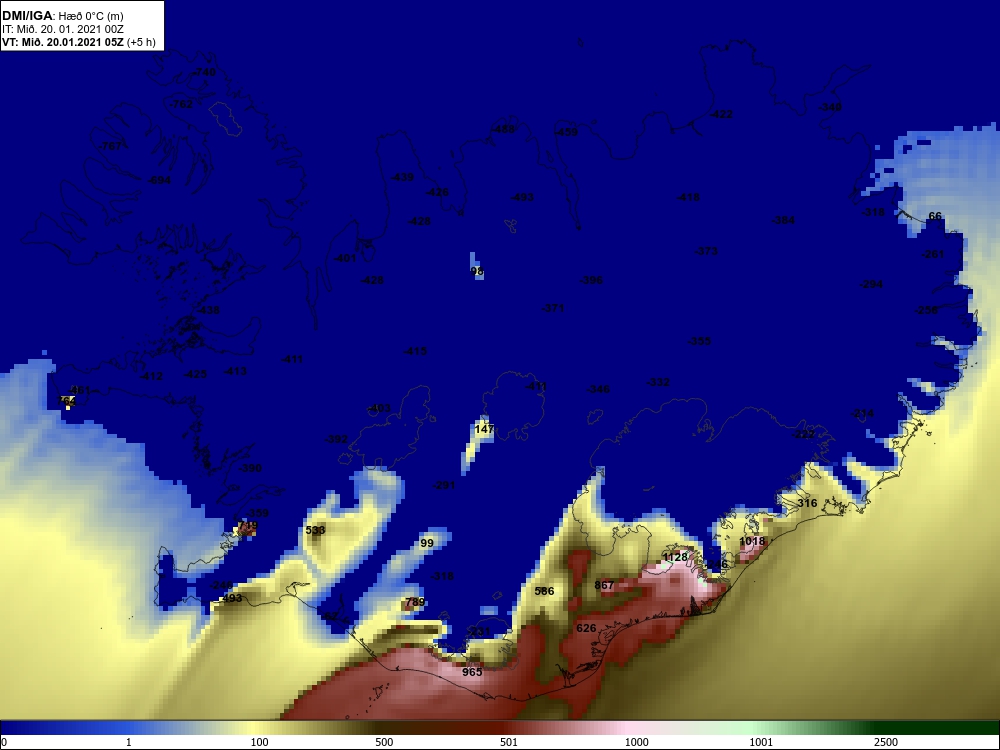The height and width of the screenshot is (750, 1000).
Task: Click the -418 label
Action: (x=688, y=197)
